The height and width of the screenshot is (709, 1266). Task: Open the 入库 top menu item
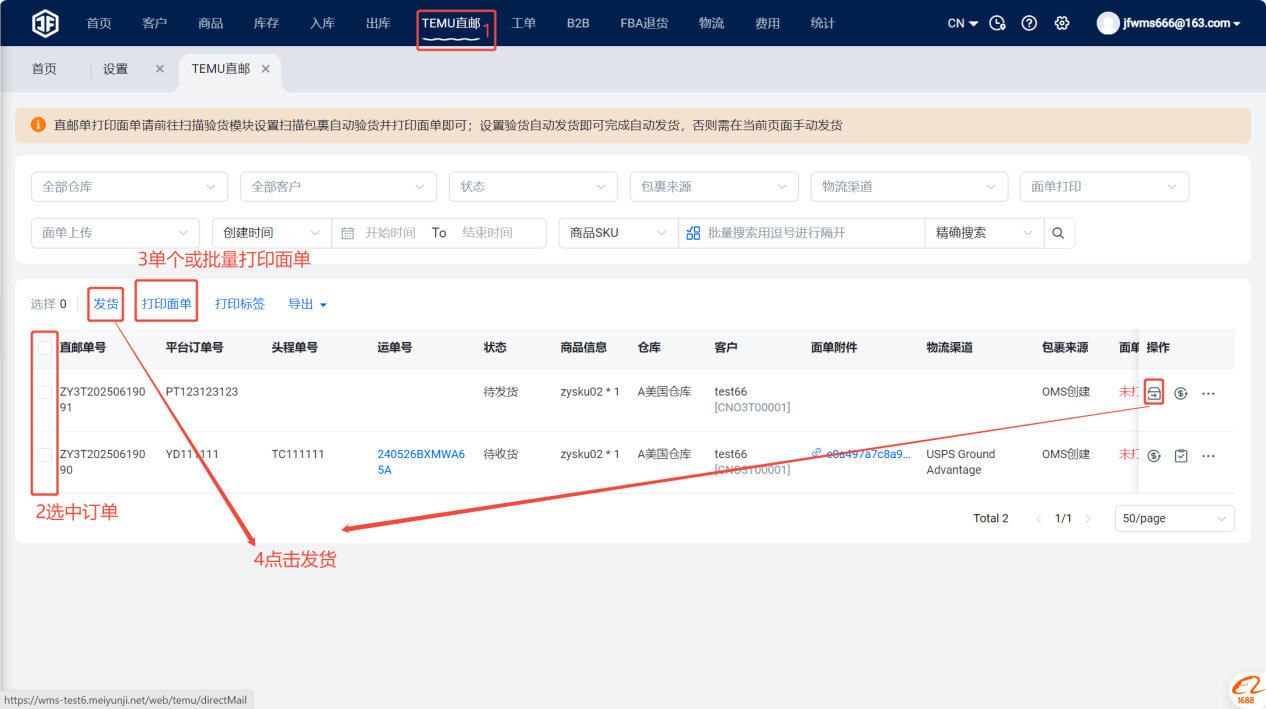[x=322, y=23]
